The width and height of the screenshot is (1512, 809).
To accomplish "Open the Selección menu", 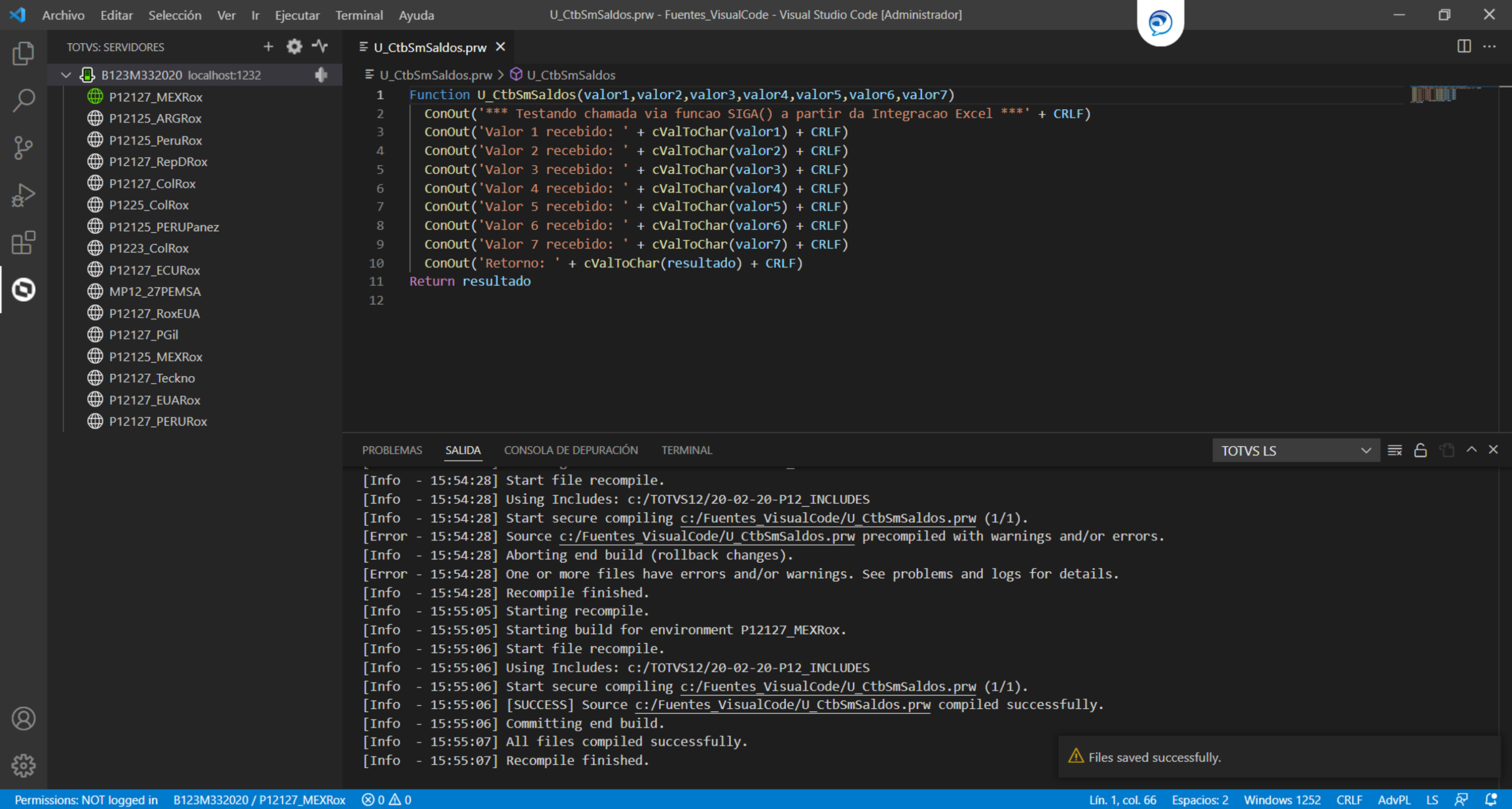I will point(175,15).
